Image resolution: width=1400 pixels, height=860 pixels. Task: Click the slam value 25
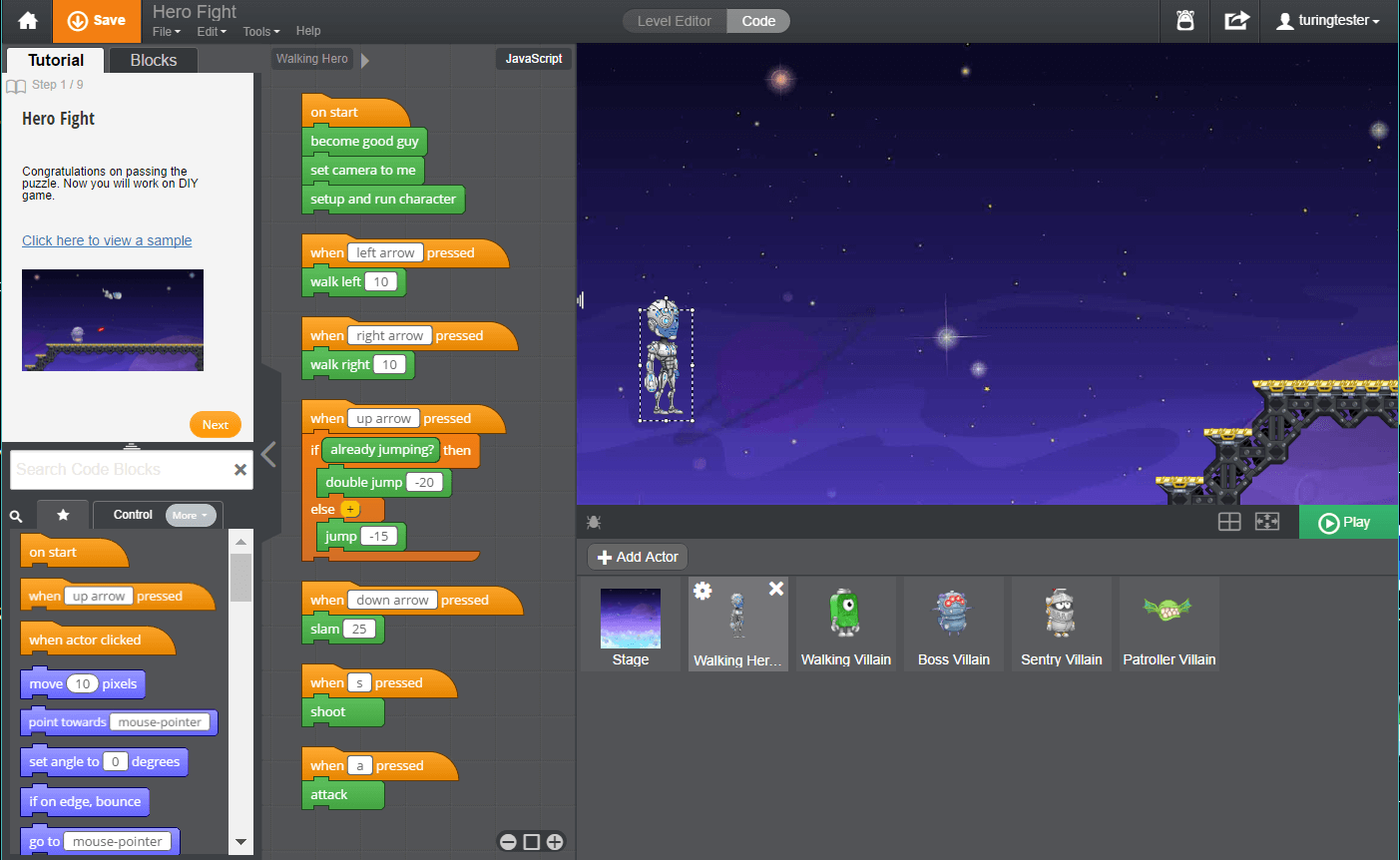point(359,630)
